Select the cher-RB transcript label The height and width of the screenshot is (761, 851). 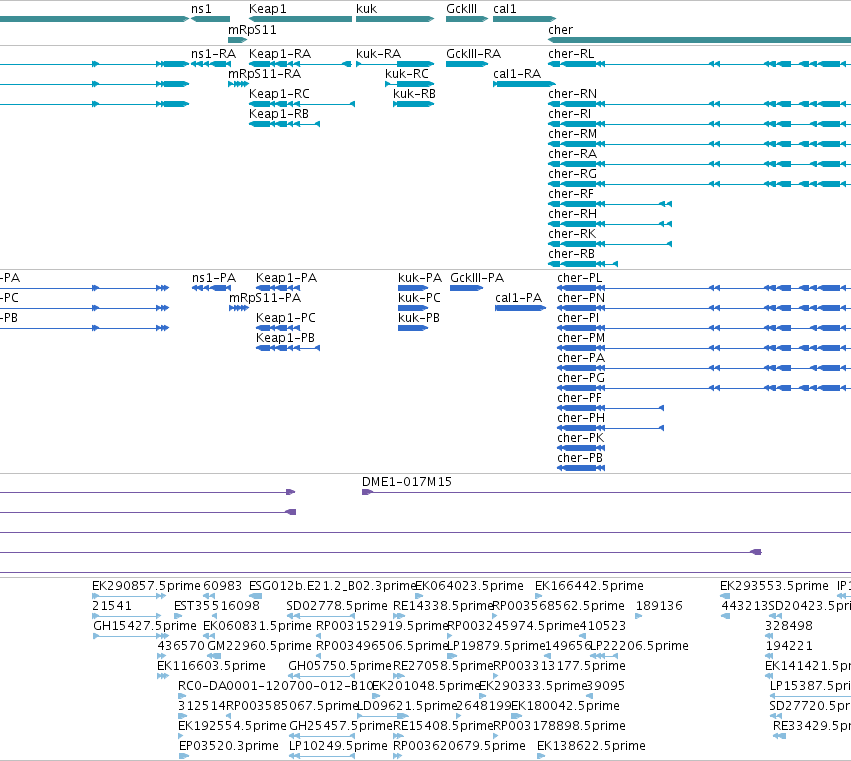point(571,254)
